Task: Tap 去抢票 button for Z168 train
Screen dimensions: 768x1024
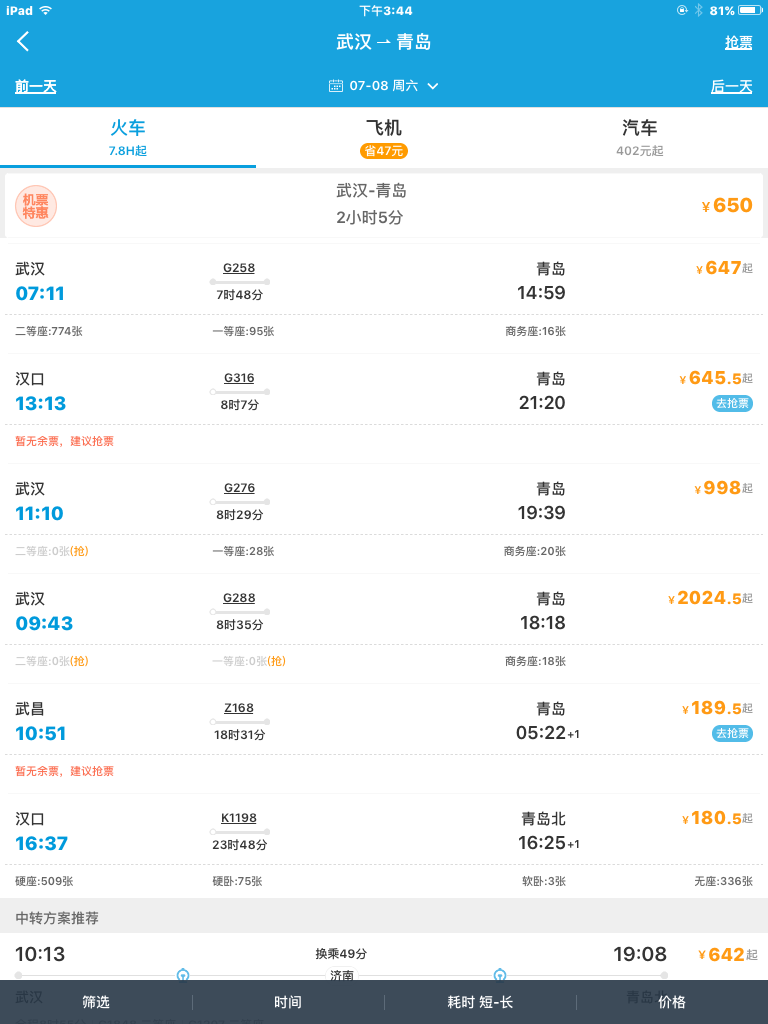Action: 732,733
